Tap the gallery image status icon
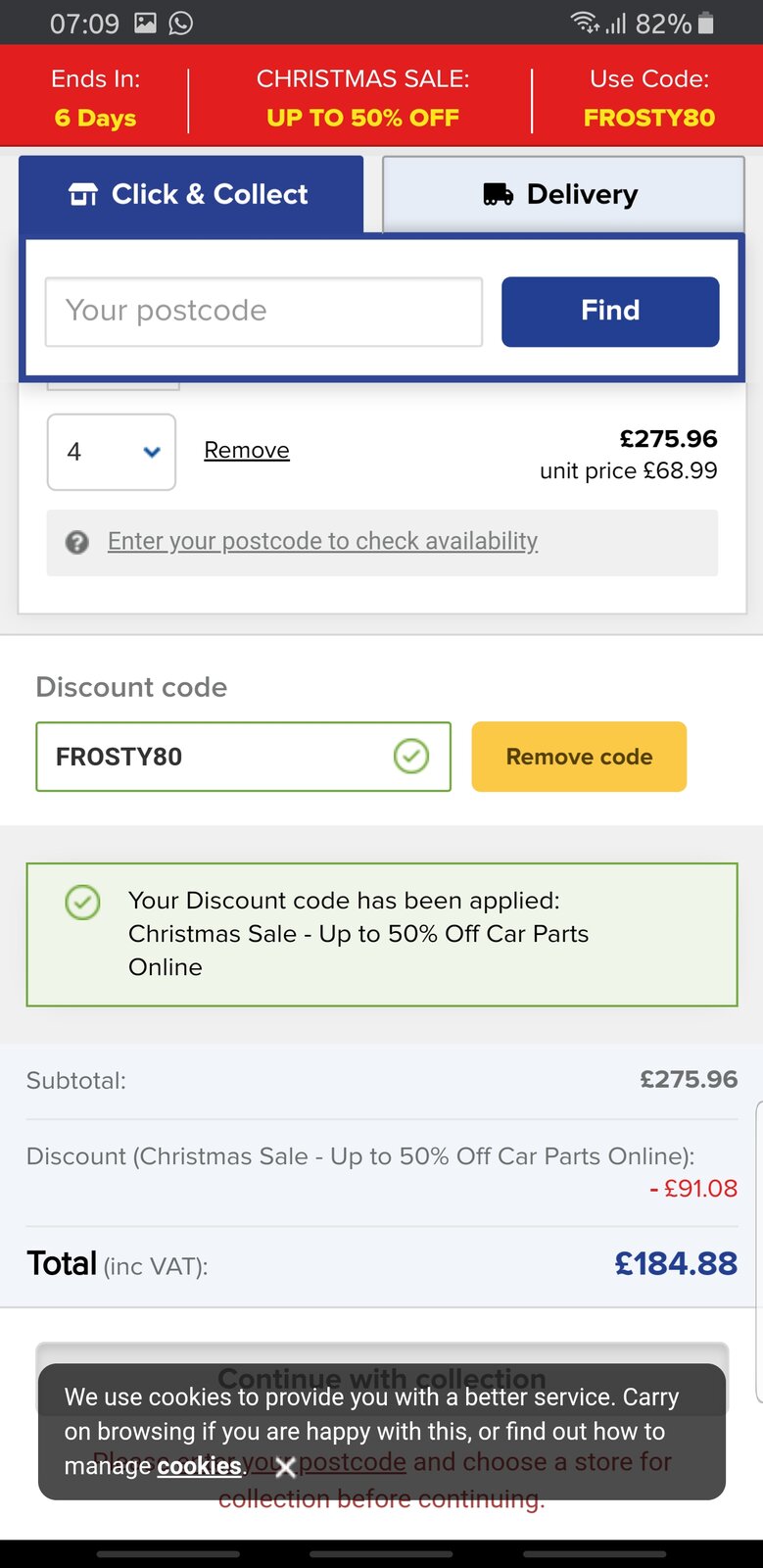This screenshot has height=1568, width=763. click(145, 23)
